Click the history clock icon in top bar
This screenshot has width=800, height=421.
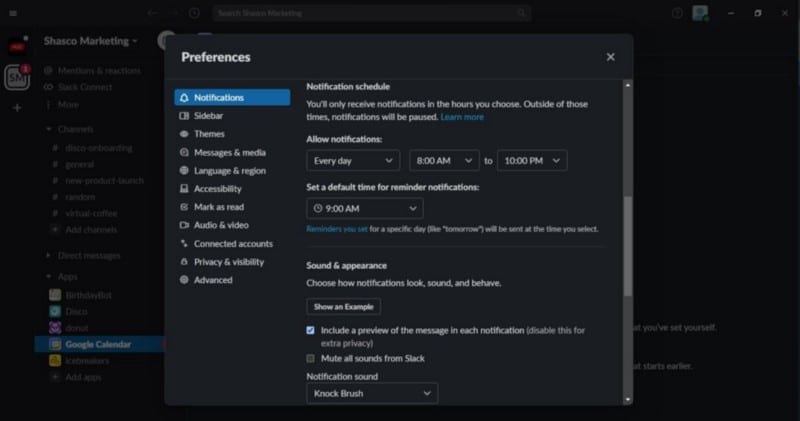point(194,13)
